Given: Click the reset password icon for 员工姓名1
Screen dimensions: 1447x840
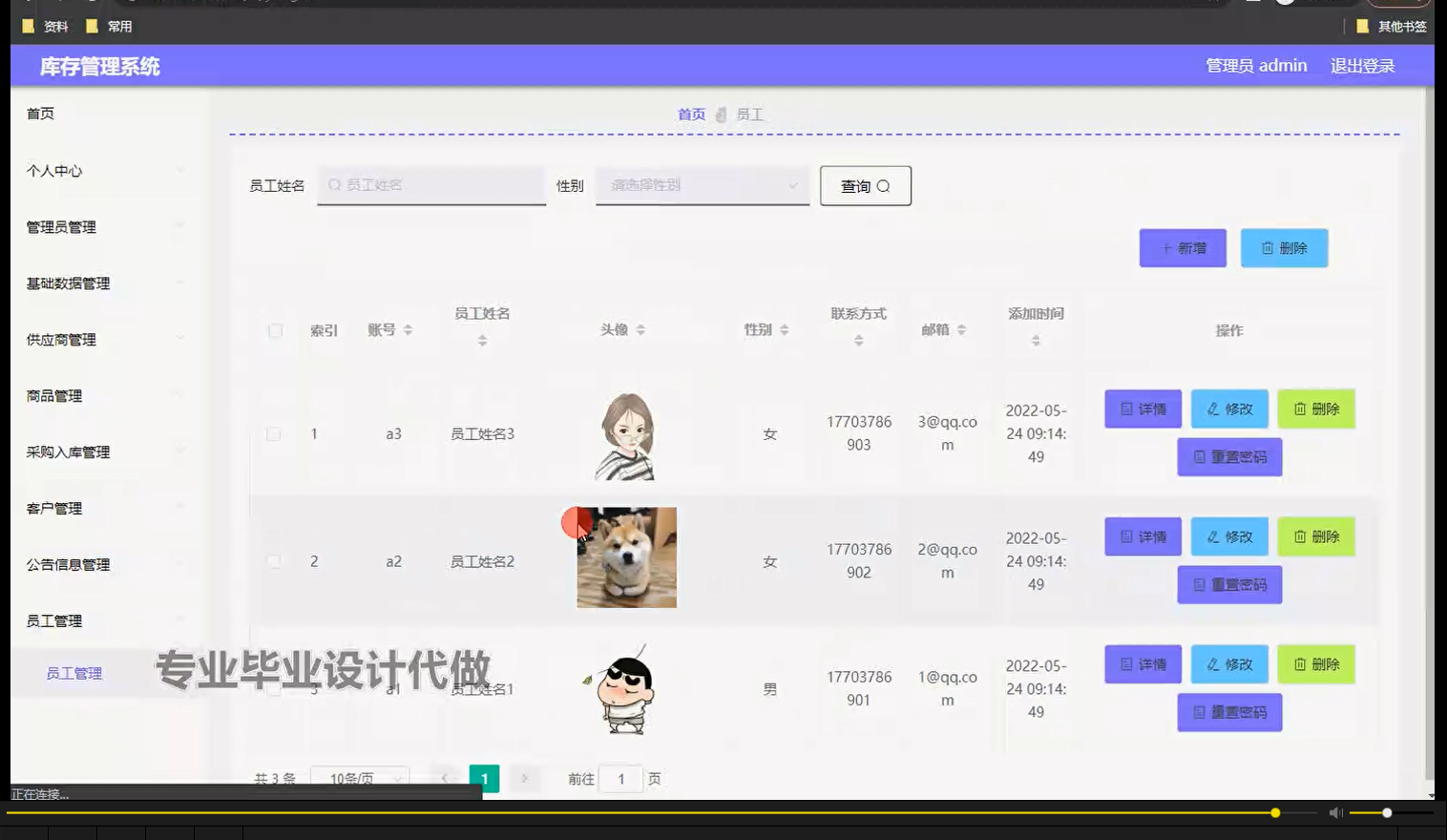Looking at the screenshot, I should pyautogui.click(x=1199, y=712).
